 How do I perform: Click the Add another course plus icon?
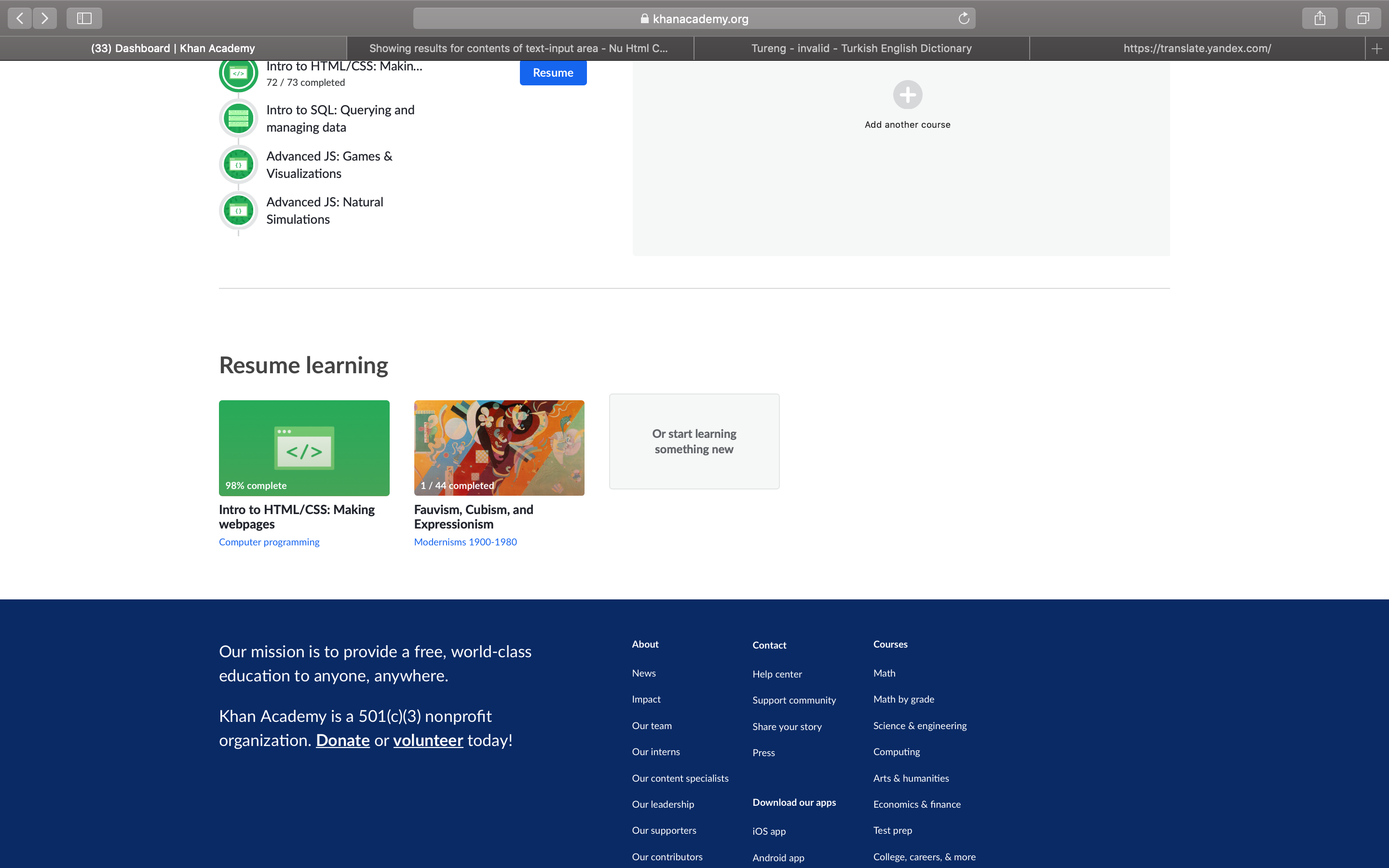(x=908, y=95)
